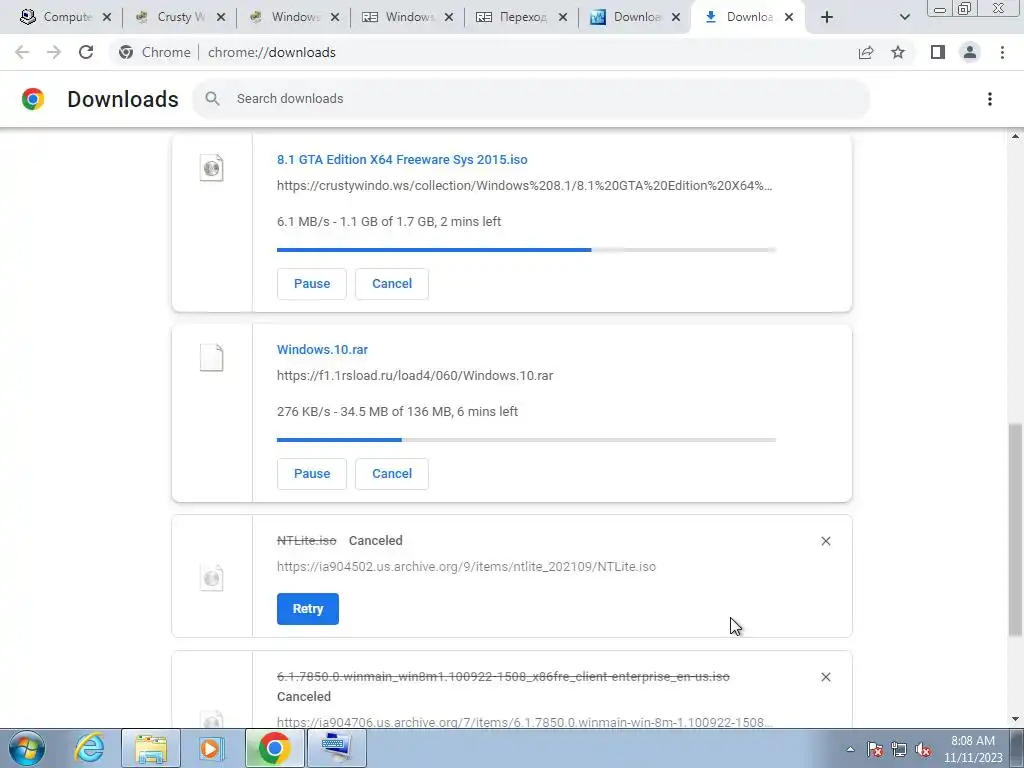
Task: Open a new tab with the plus button
Action: point(827,17)
